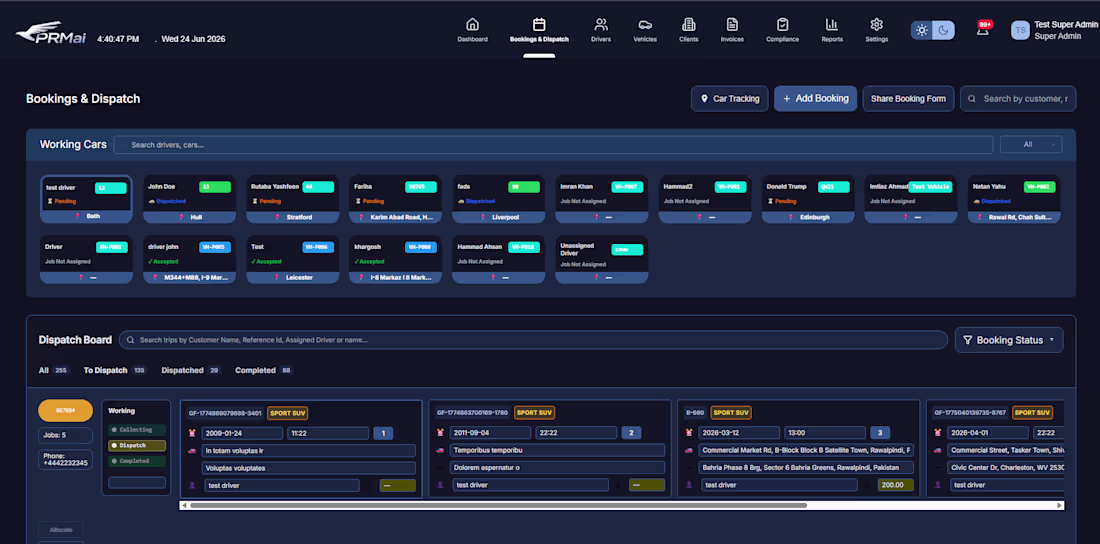Viewport: 1100px width, 544px height.
Task: Select the Donald Trump car card
Action: click(808, 199)
